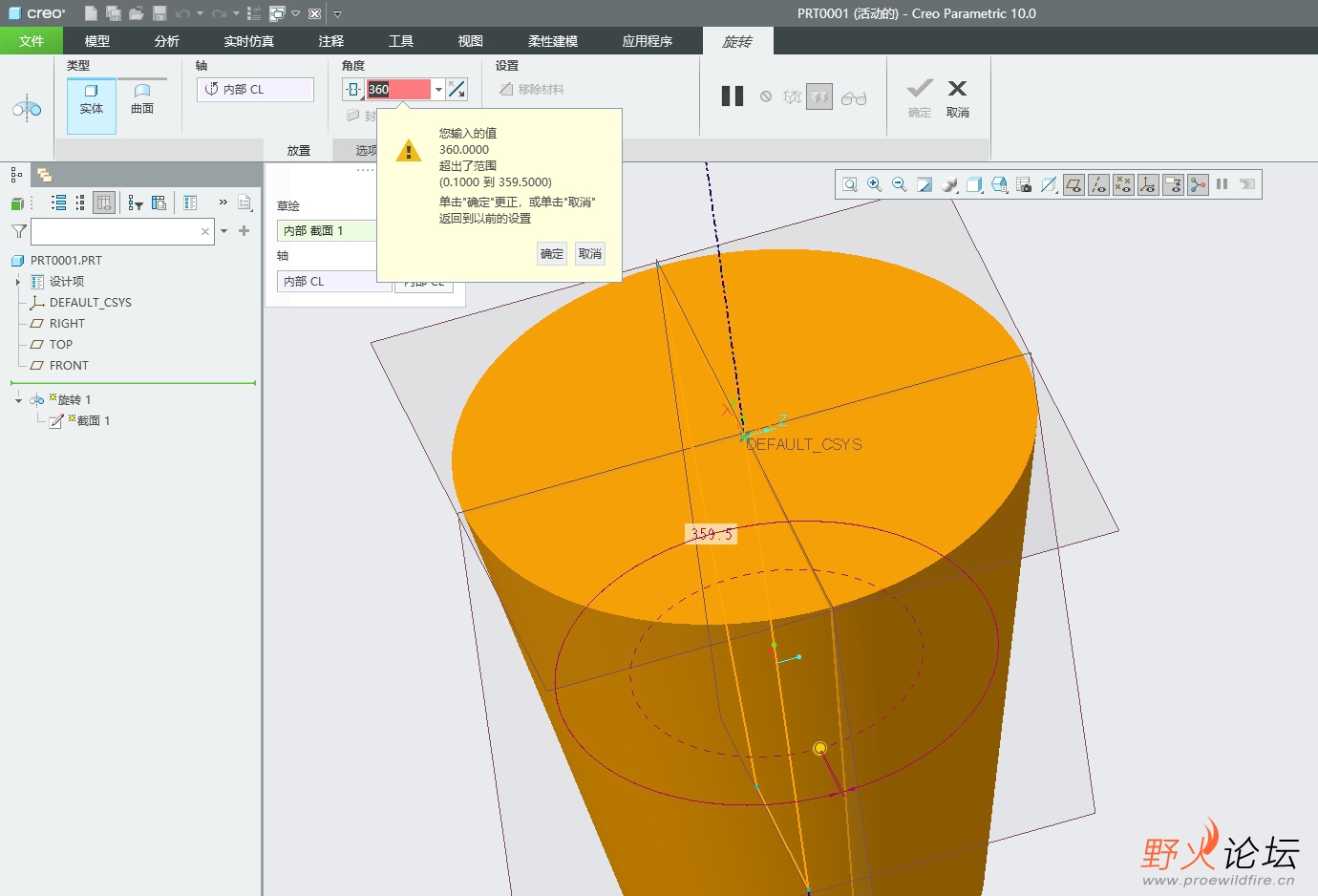Clear the model tree search field
The width and height of the screenshot is (1318, 896).
tap(205, 231)
